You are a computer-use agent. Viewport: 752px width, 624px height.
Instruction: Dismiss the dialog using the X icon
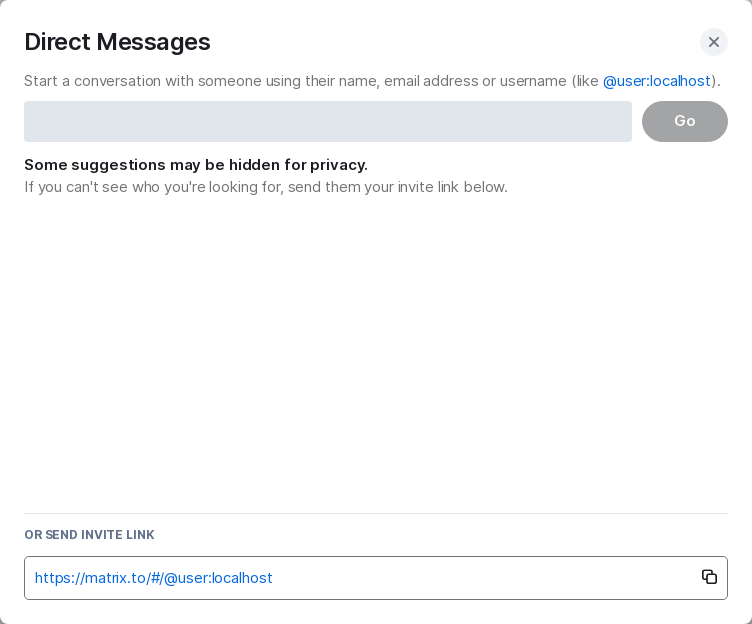click(714, 42)
